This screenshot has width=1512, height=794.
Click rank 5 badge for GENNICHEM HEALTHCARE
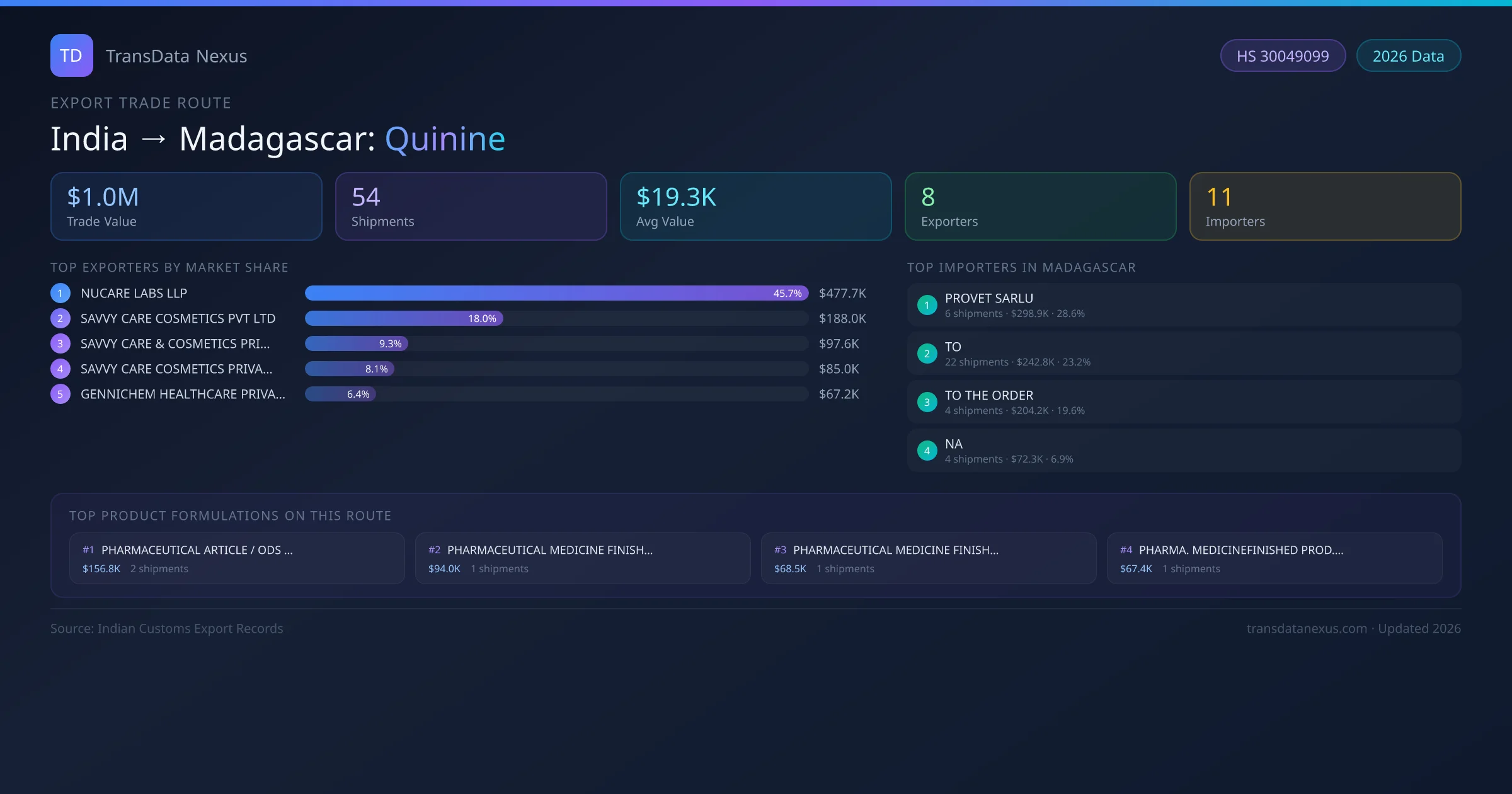[60, 394]
